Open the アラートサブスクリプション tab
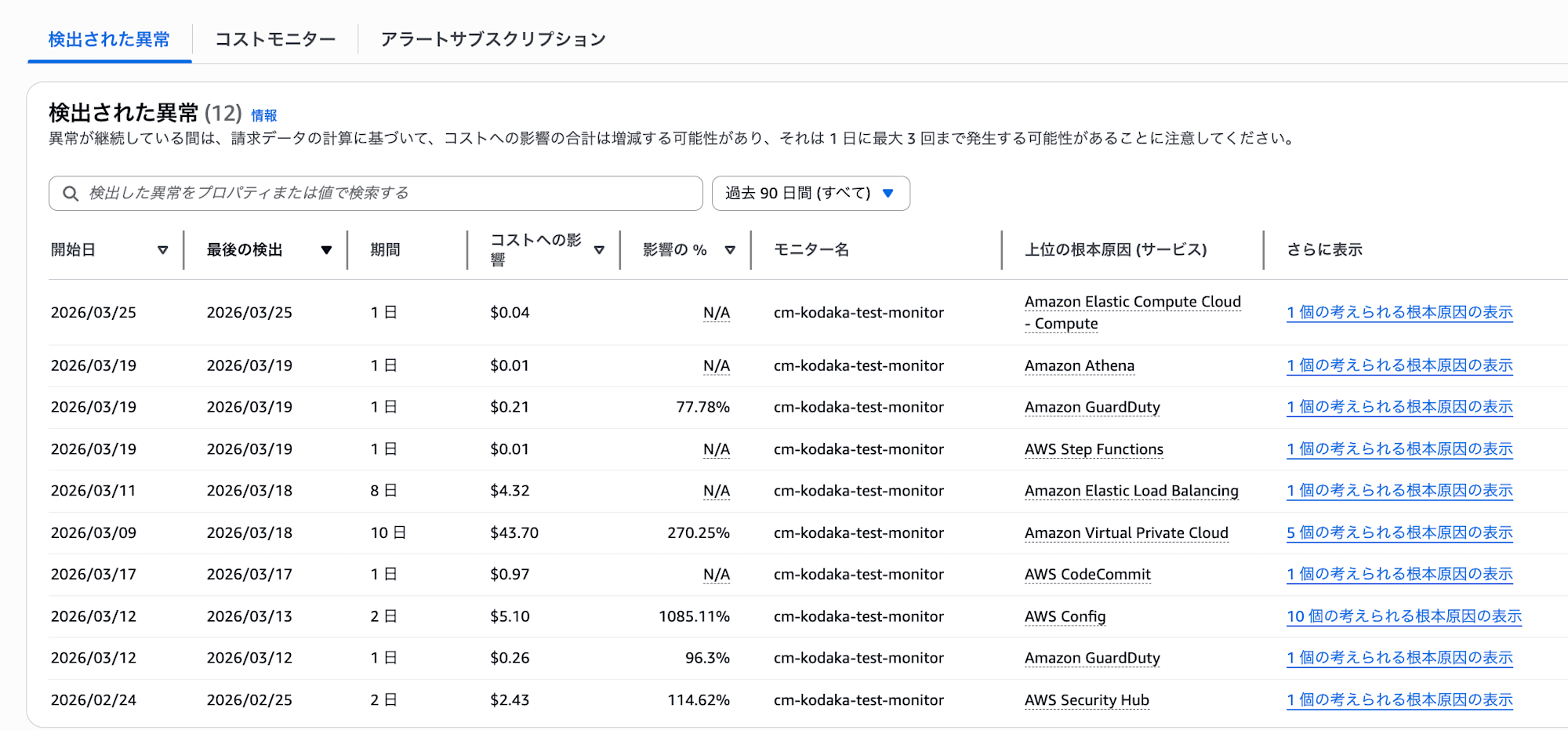1568x730 pixels. [x=492, y=38]
